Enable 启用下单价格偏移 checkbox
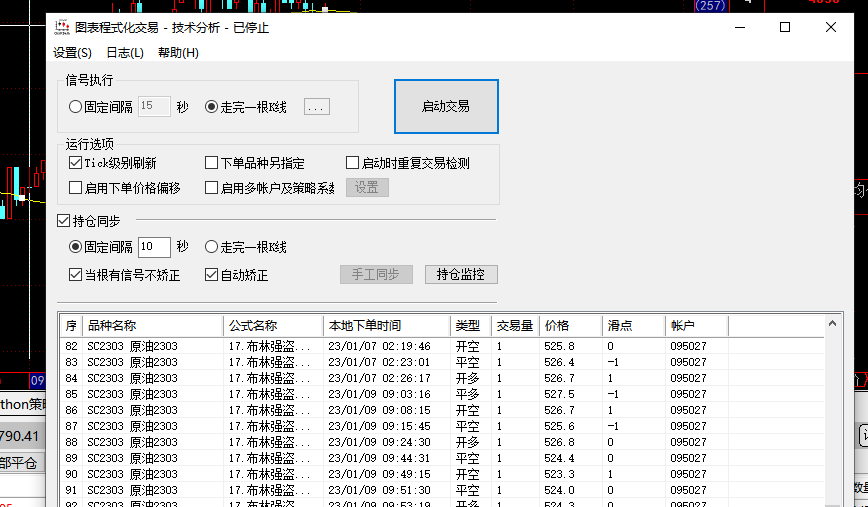 coord(75,188)
